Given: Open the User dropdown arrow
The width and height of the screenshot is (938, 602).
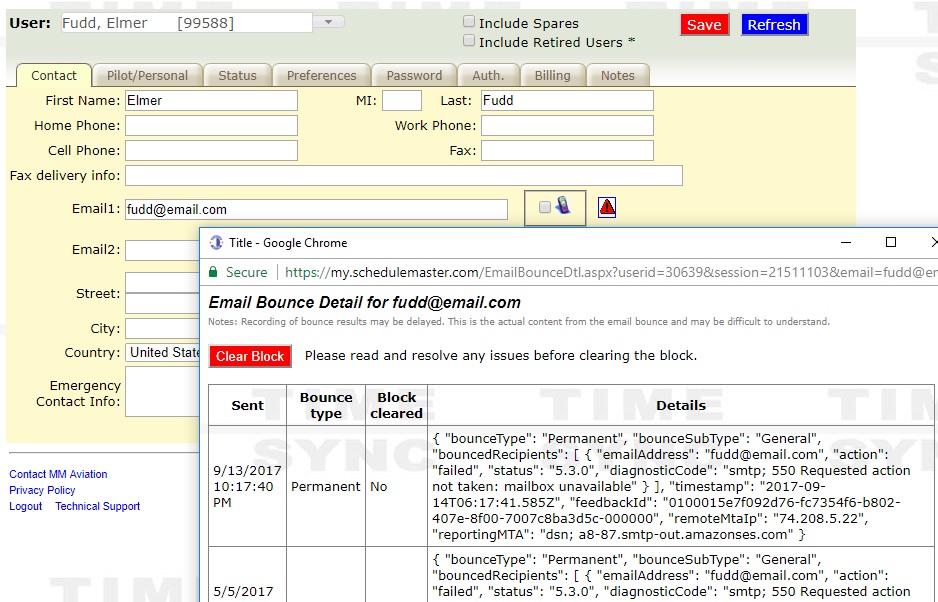Looking at the screenshot, I should [328, 22].
